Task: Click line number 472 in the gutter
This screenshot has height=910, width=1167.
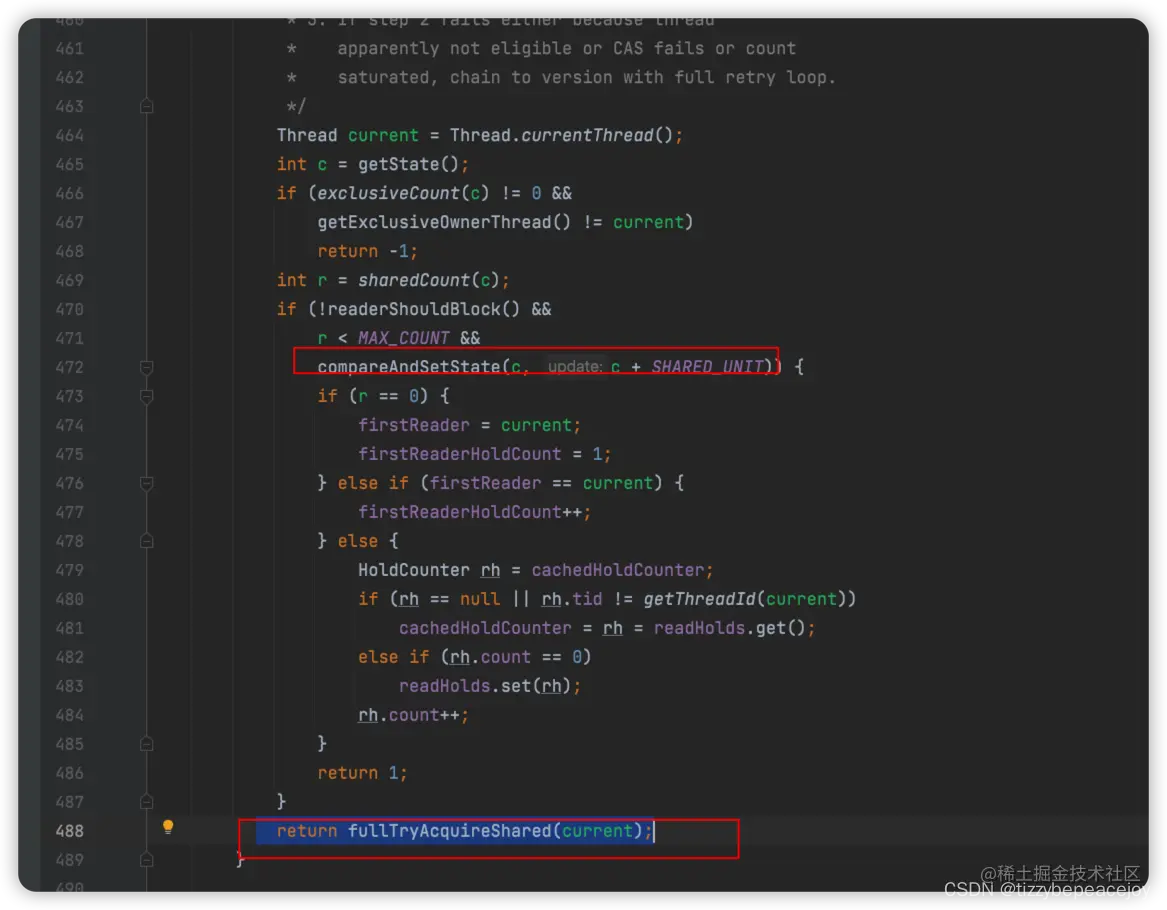Action: pyautogui.click(x=69, y=367)
